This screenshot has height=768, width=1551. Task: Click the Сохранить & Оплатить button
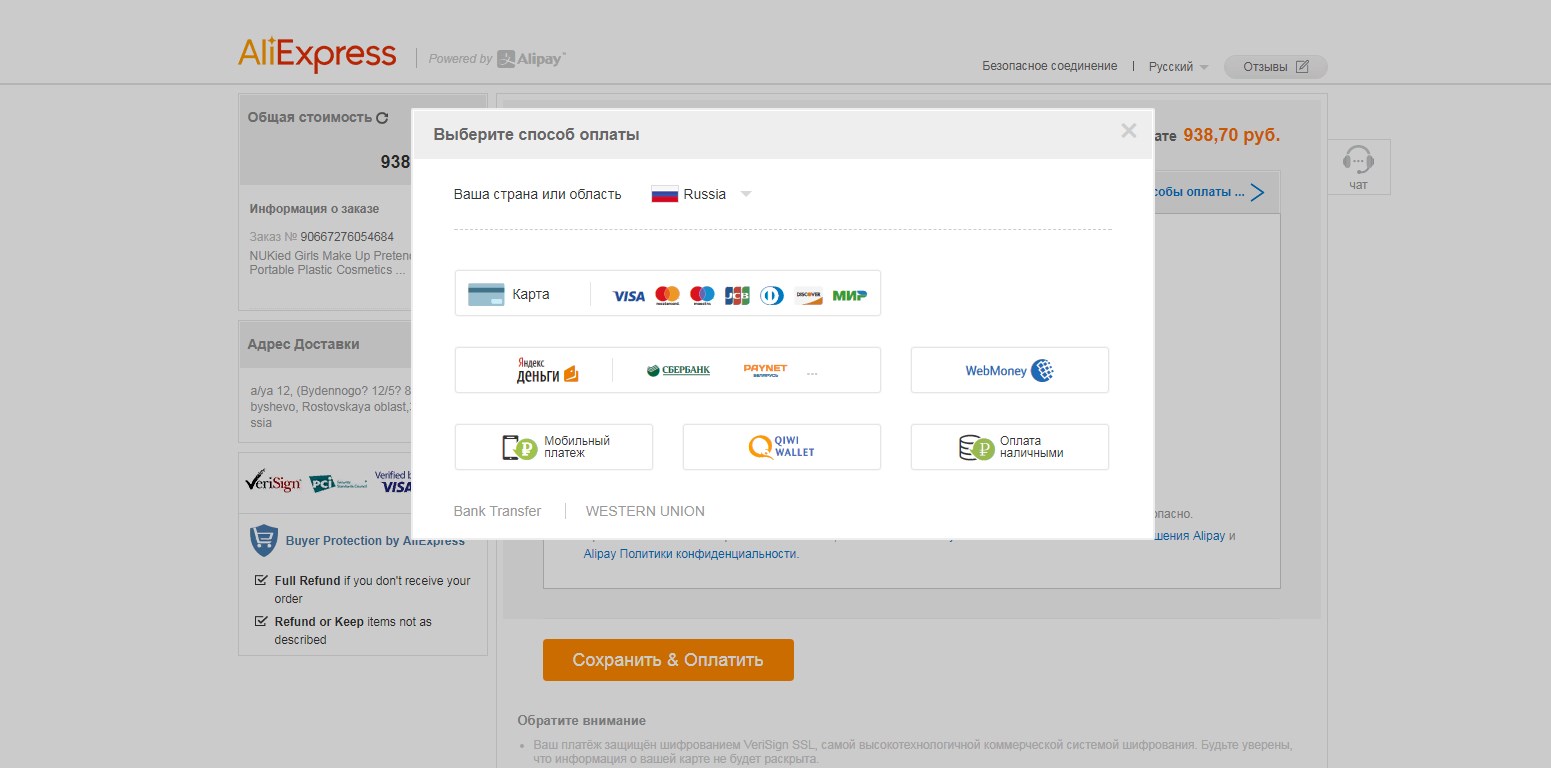click(668, 660)
